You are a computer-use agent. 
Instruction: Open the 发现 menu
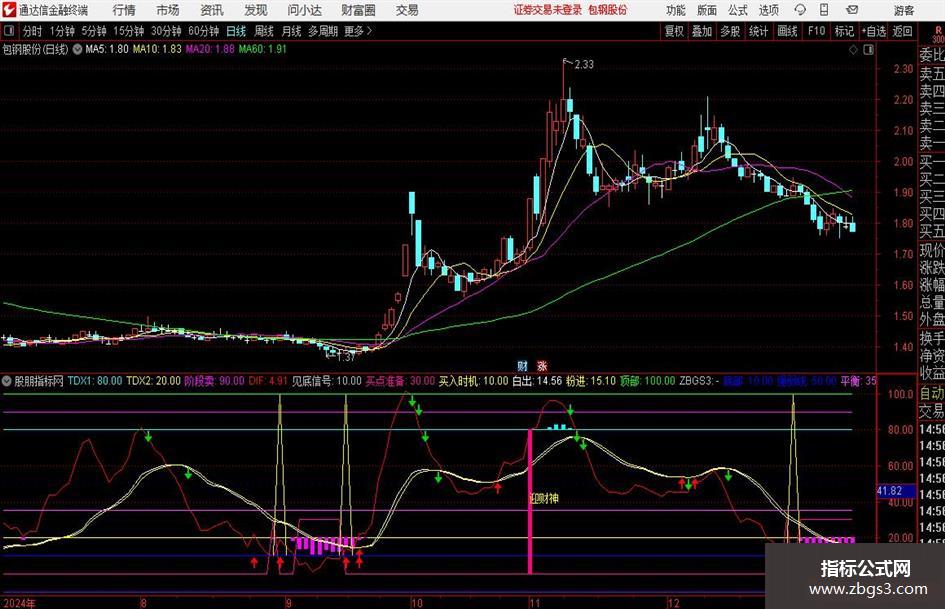pyautogui.click(x=256, y=10)
